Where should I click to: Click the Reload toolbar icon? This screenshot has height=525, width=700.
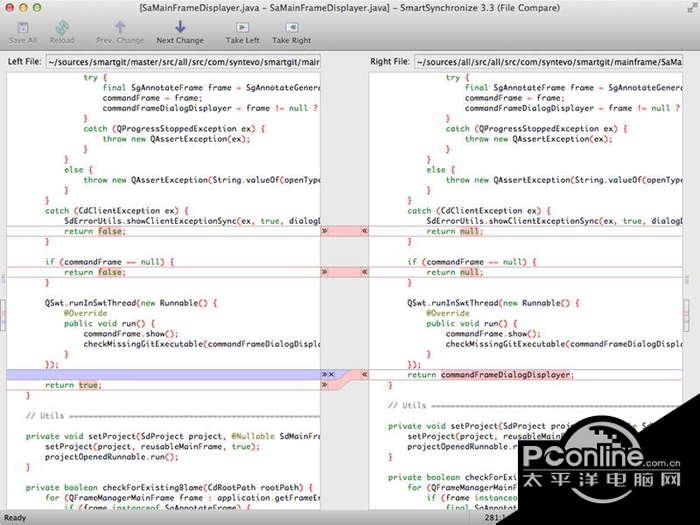(x=62, y=28)
